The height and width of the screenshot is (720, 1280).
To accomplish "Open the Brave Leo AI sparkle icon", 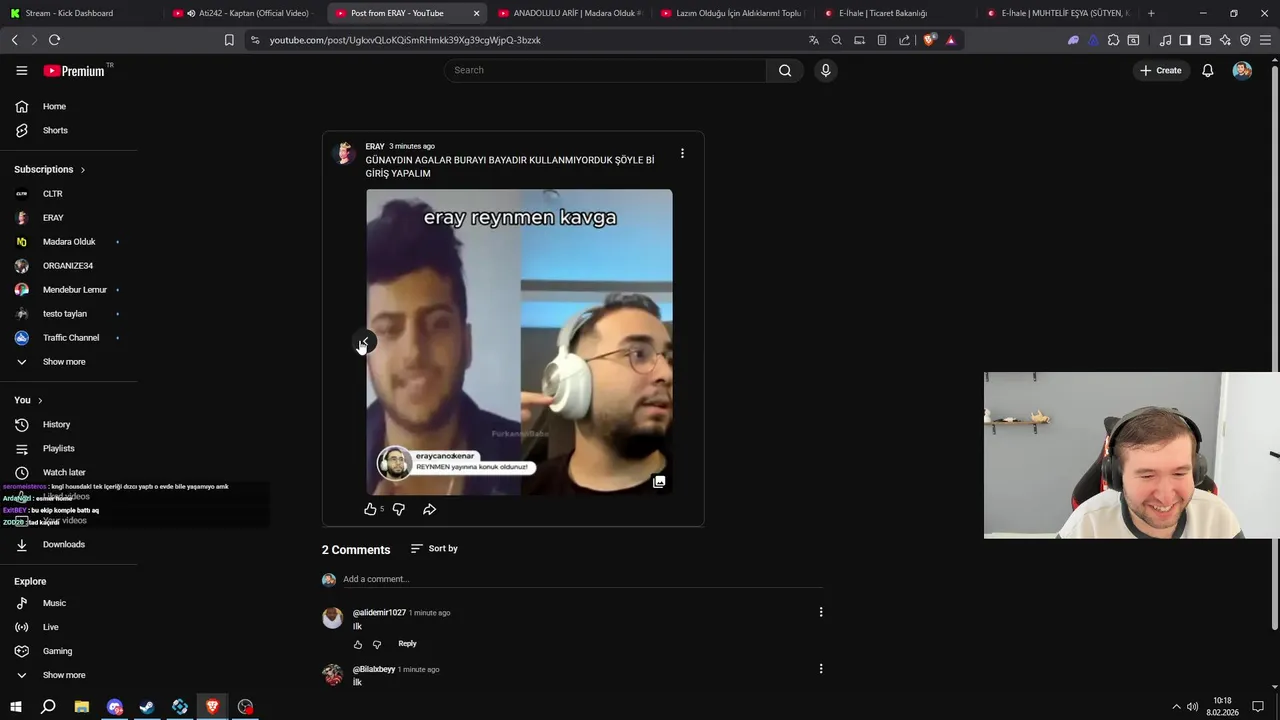I will (1225, 40).
